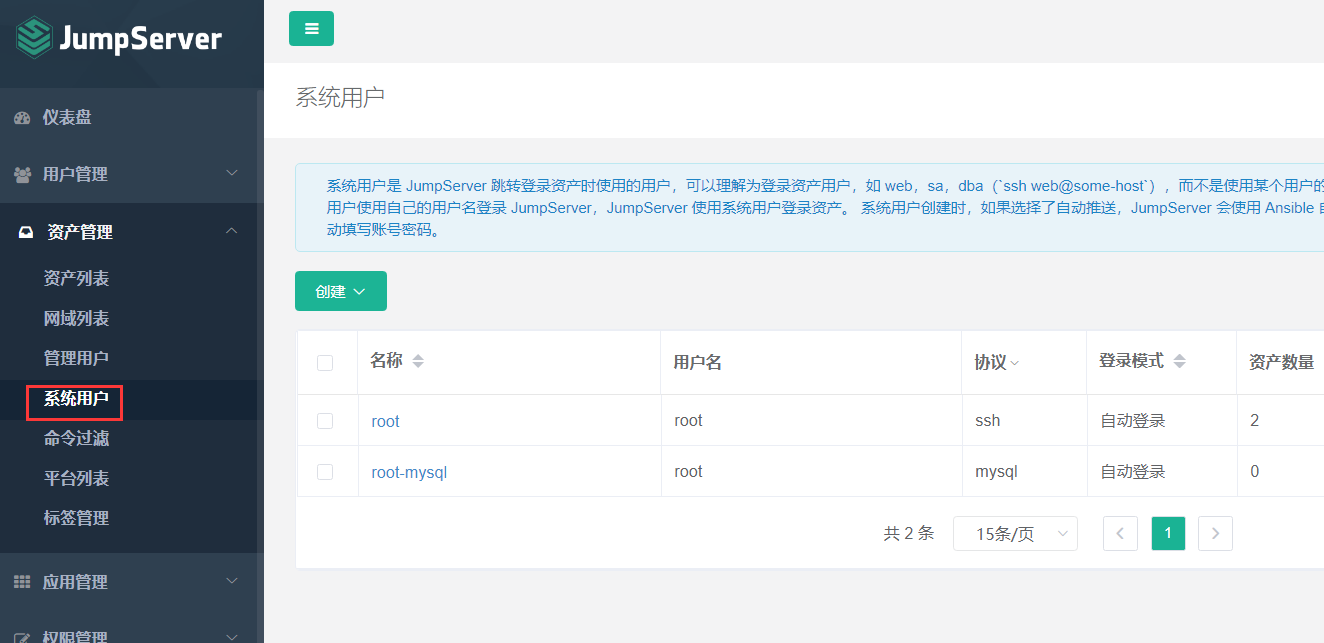Sort by 名称 column arrows
The width and height of the screenshot is (1324, 643).
tap(418, 361)
